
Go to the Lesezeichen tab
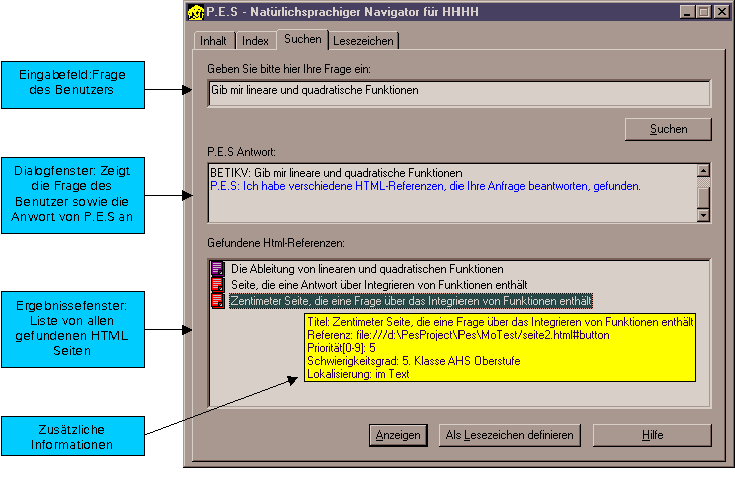point(364,41)
